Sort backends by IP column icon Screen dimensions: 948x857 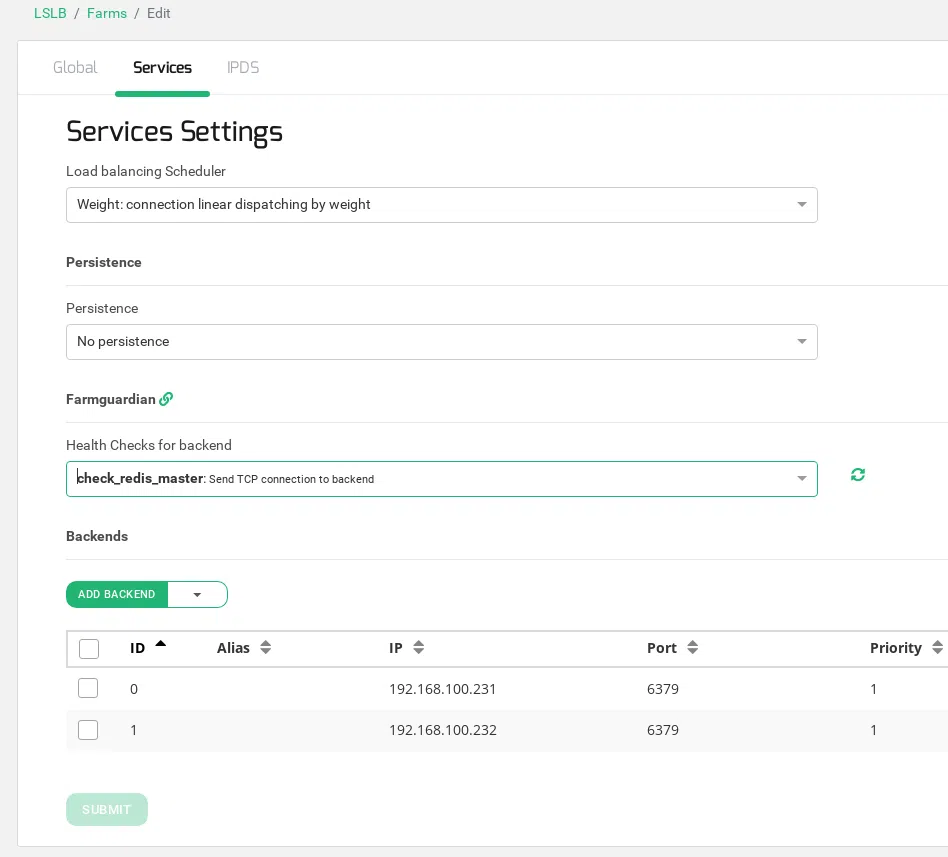point(418,648)
